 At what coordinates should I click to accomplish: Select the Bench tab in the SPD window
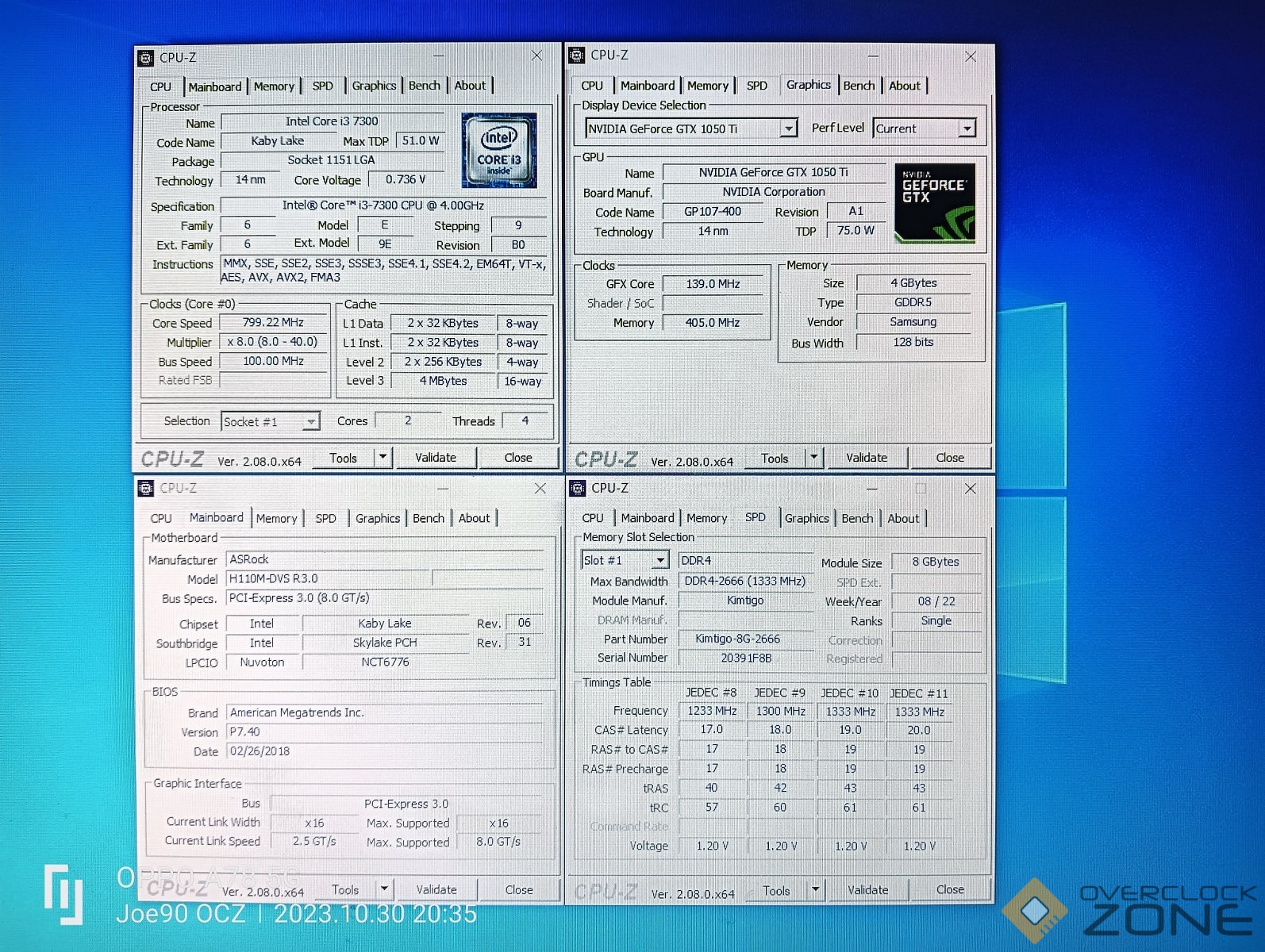[857, 518]
